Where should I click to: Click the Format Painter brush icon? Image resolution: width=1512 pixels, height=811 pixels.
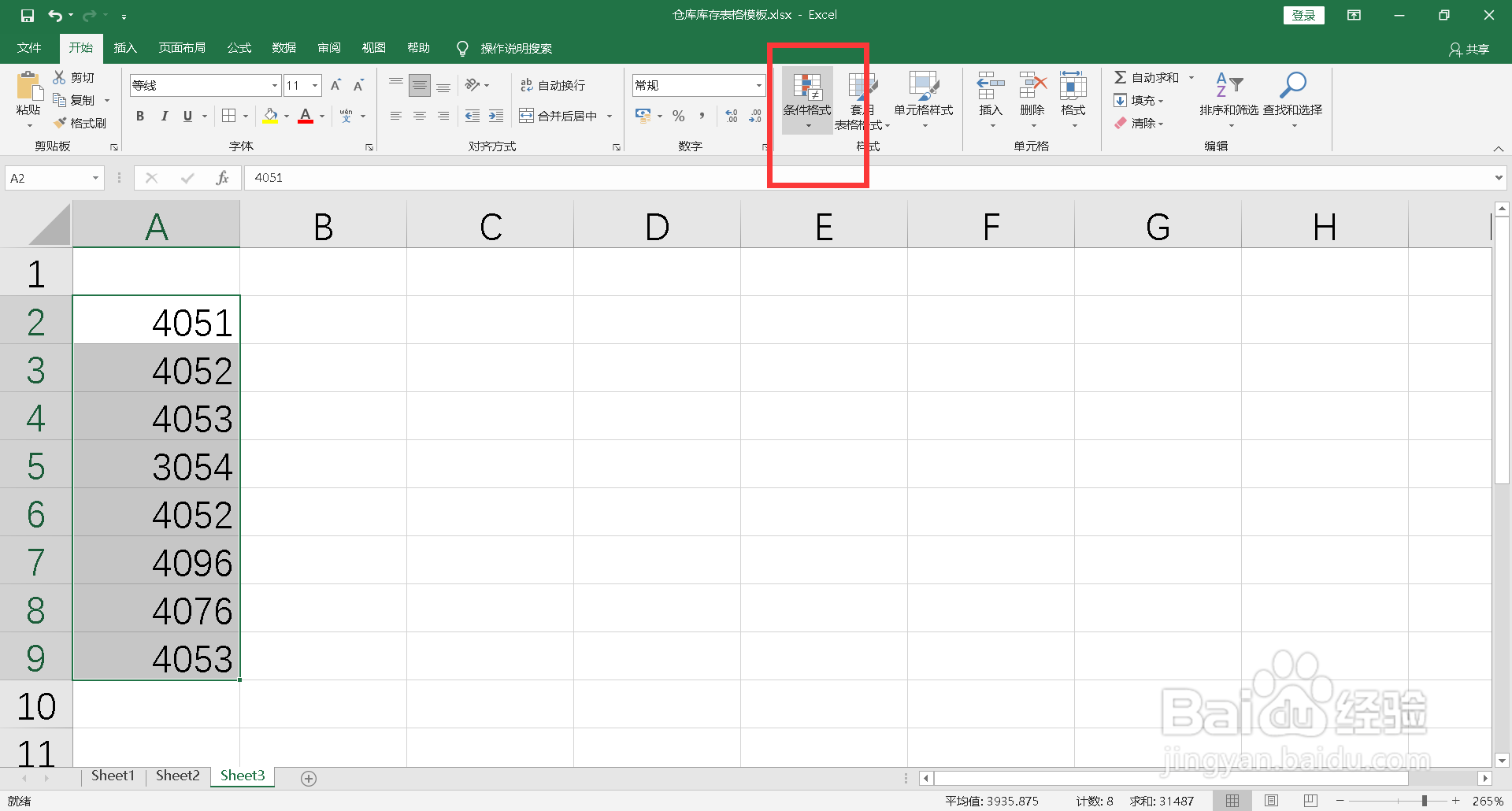[x=60, y=123]
